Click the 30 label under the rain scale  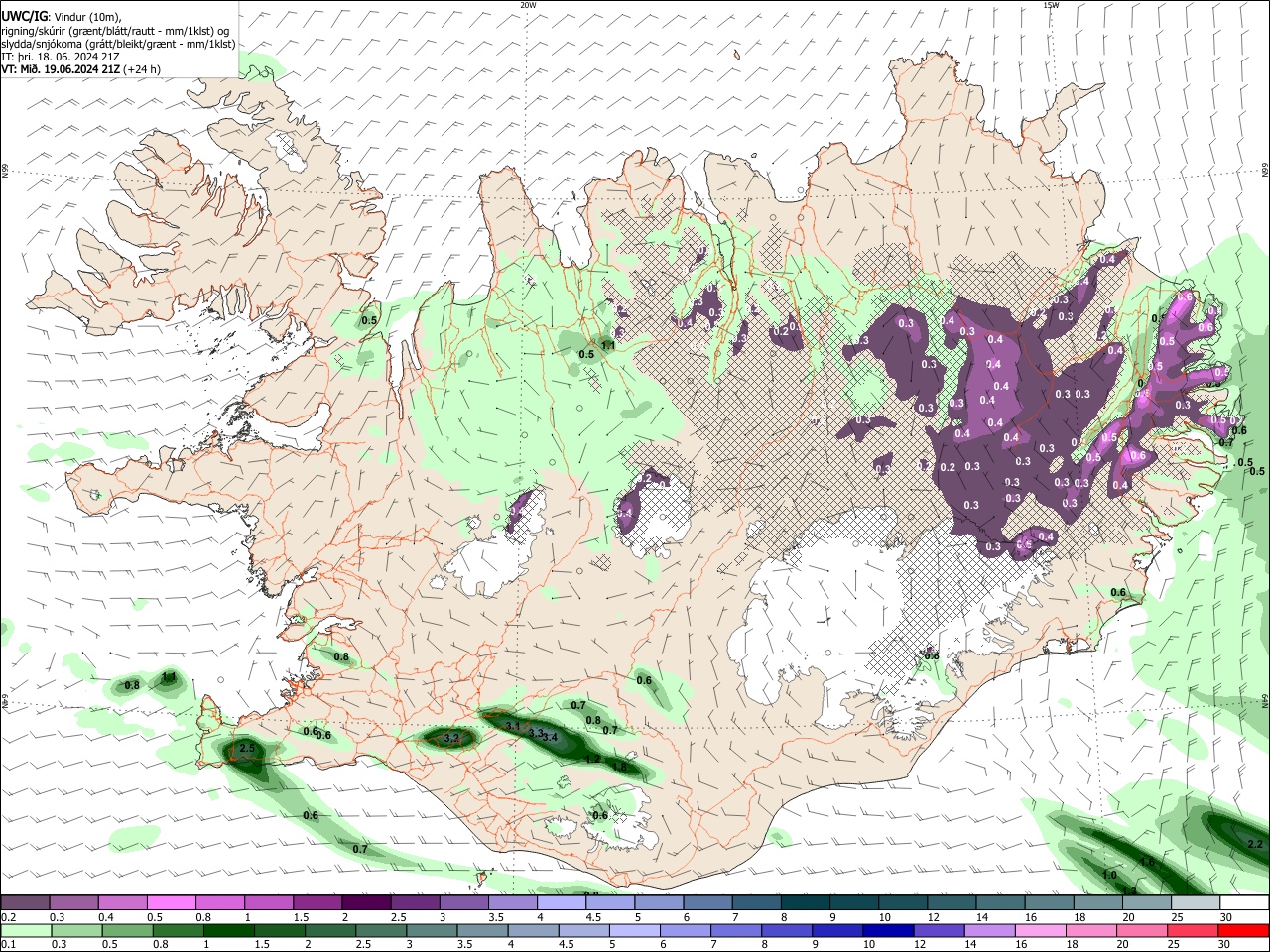click(1226, 945)
